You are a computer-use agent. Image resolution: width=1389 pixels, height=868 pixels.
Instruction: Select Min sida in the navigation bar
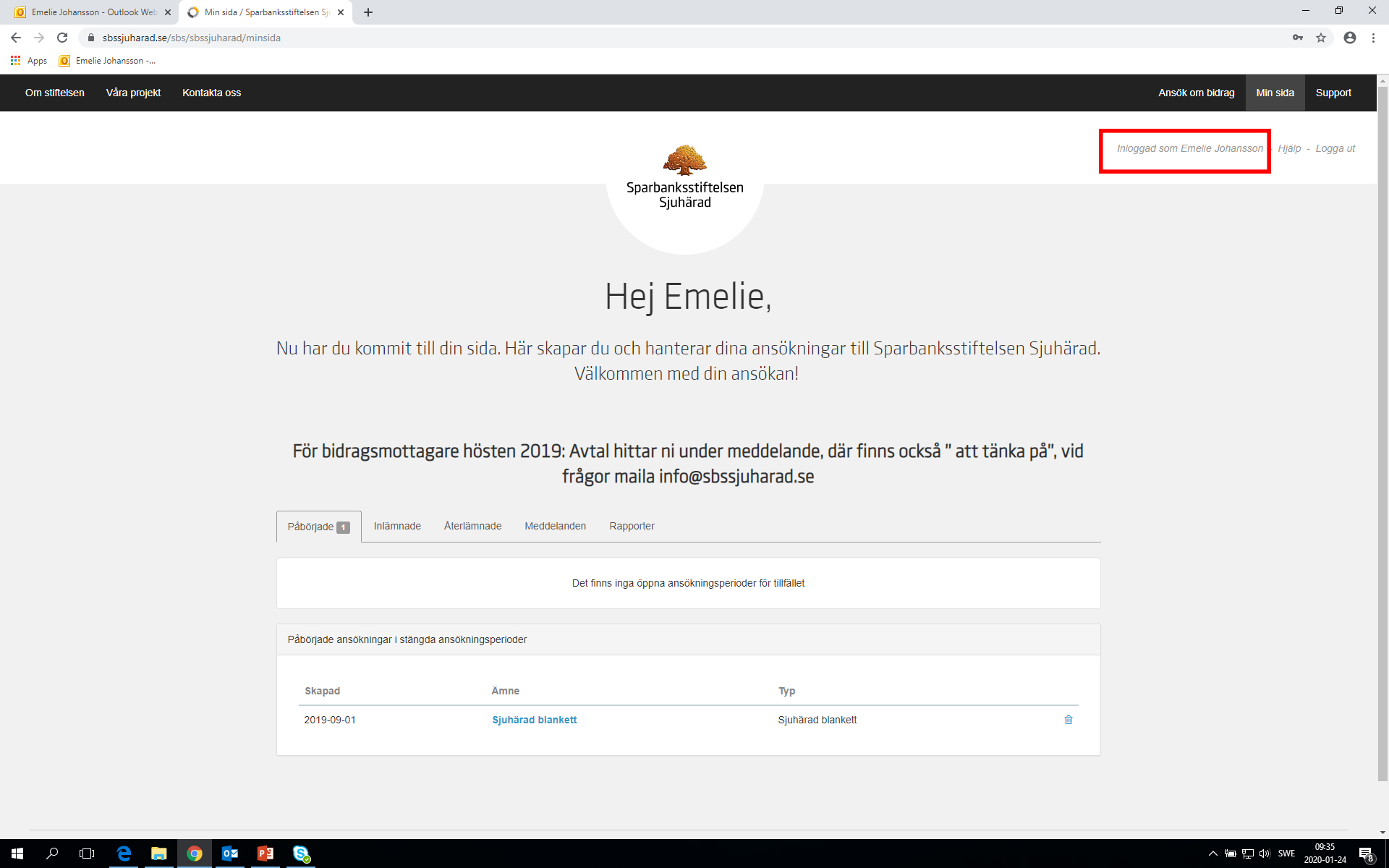[x=1275, y=93]
